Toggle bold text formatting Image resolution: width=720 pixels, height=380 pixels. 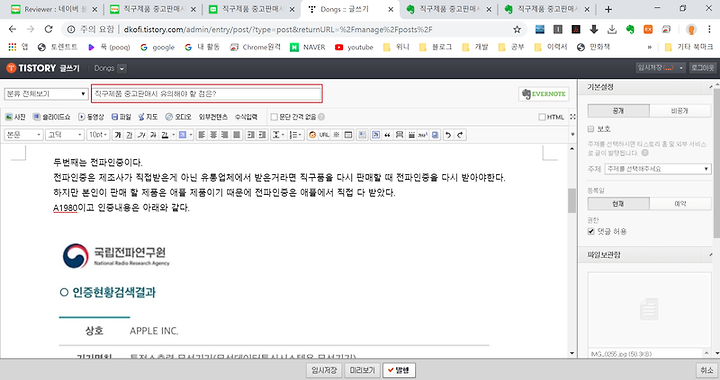[x=118, y=135]
